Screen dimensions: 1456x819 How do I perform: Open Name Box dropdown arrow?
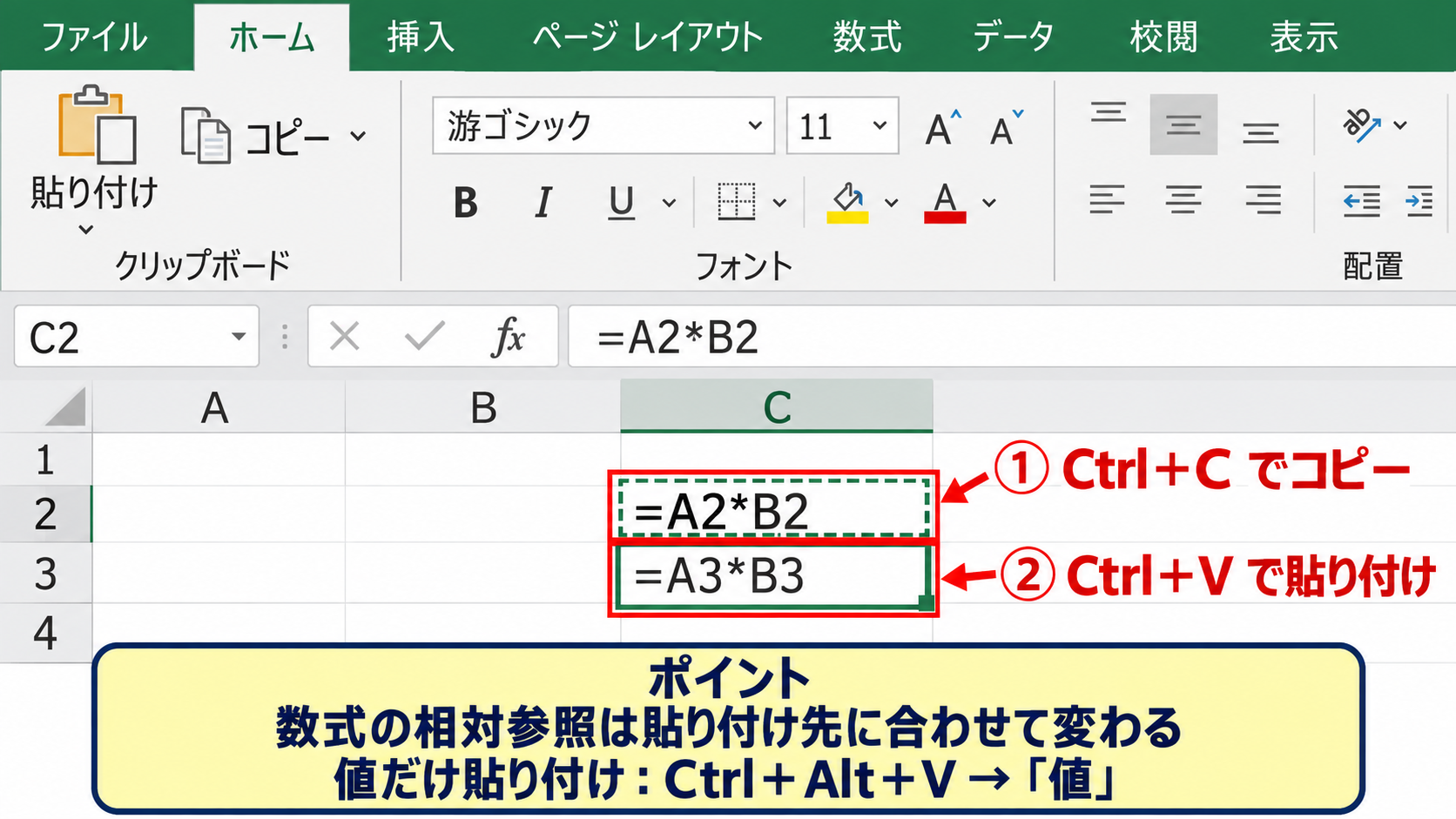coord(238,337)
